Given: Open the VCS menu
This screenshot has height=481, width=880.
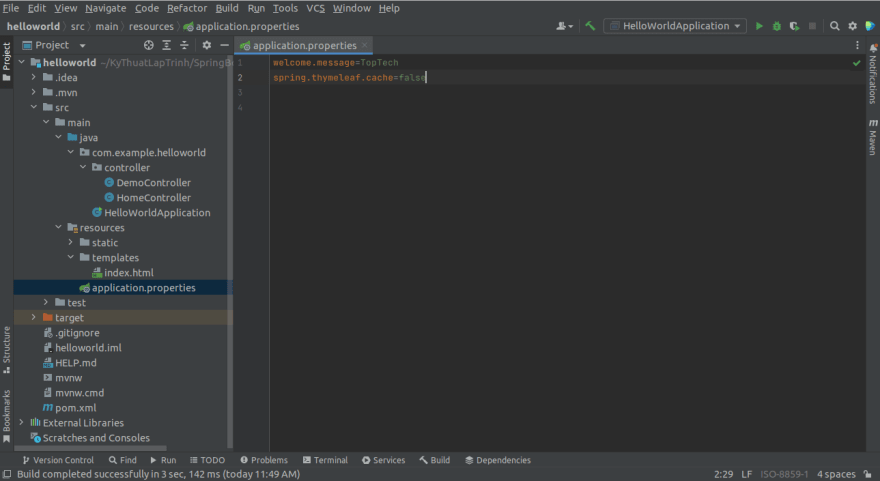Looking at the screenshot, I should pyautogui.click(x=315, y=8).
